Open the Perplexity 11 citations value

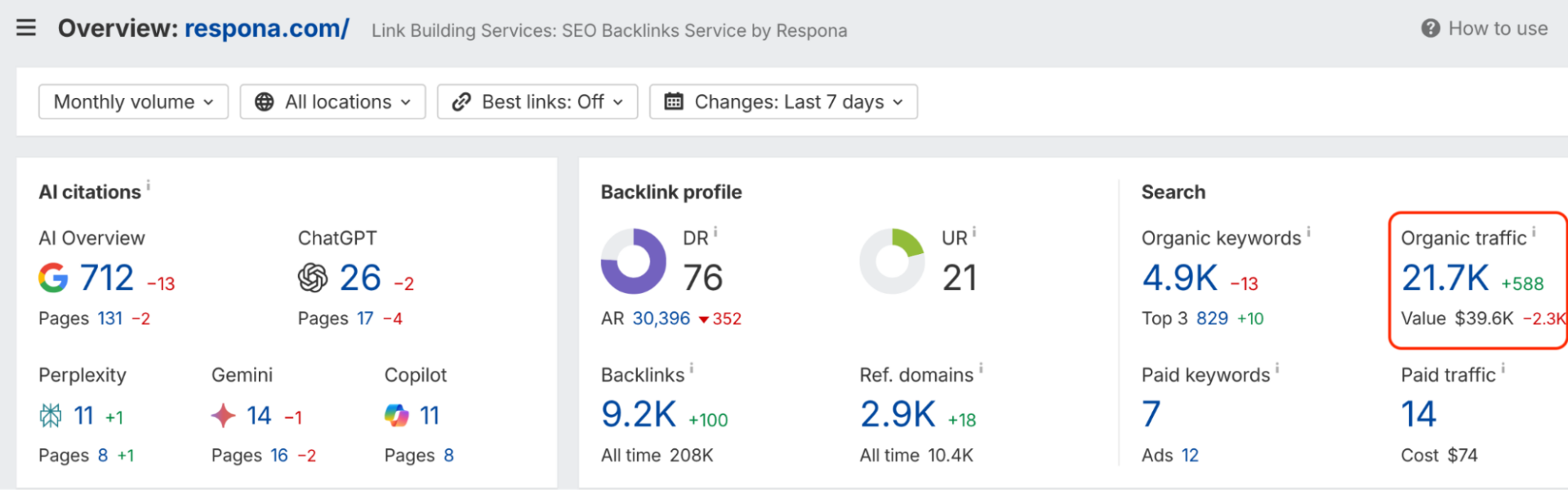[x=84, y=416]
